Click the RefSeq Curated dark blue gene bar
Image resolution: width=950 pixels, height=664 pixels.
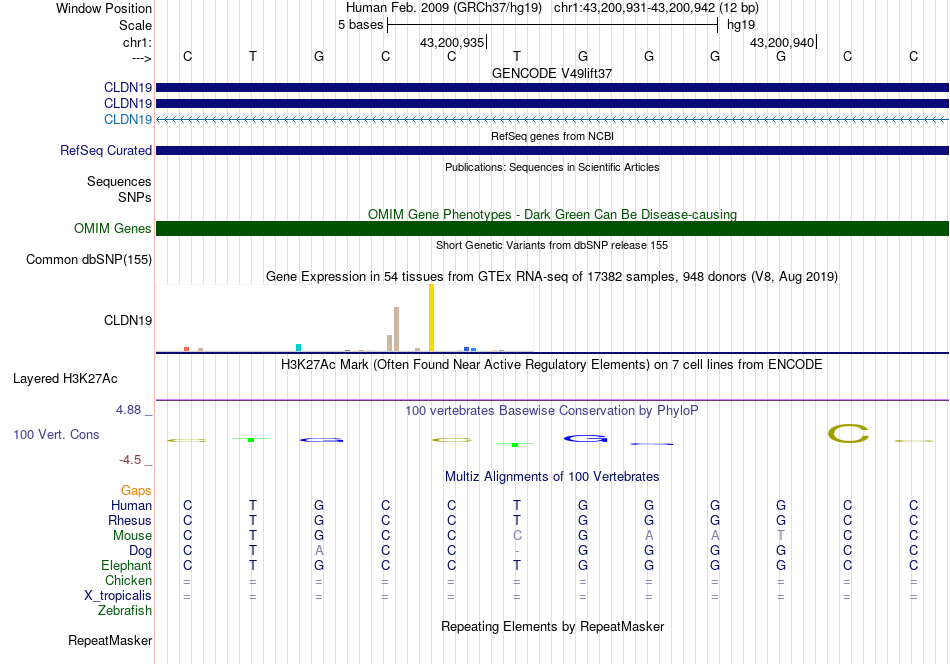point(552,150)
